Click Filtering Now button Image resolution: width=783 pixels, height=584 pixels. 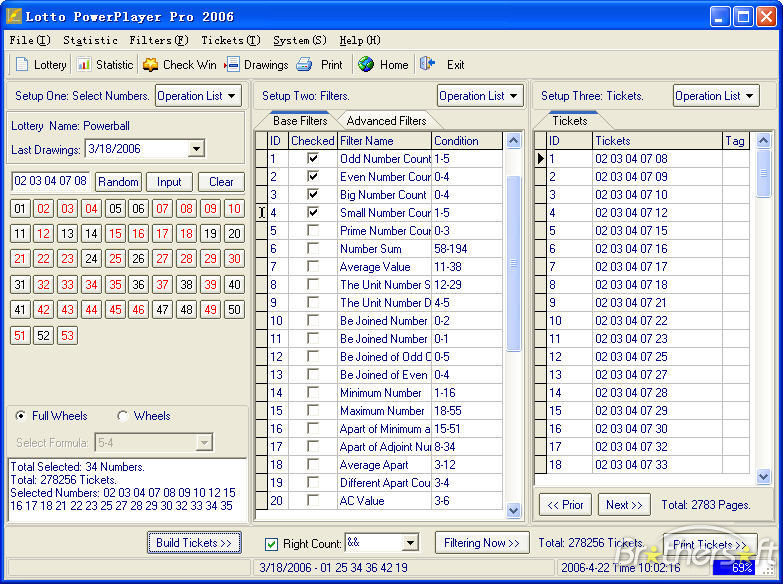click(482, 543)
